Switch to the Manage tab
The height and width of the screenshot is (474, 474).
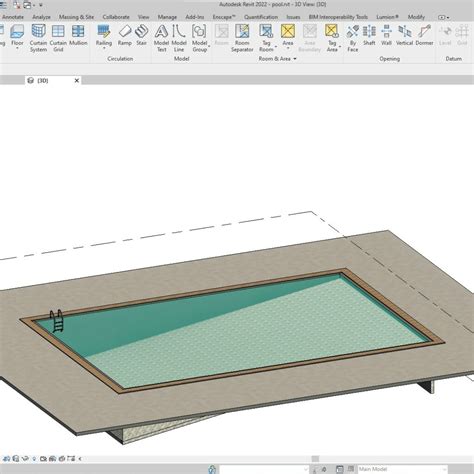click(167, 17)
